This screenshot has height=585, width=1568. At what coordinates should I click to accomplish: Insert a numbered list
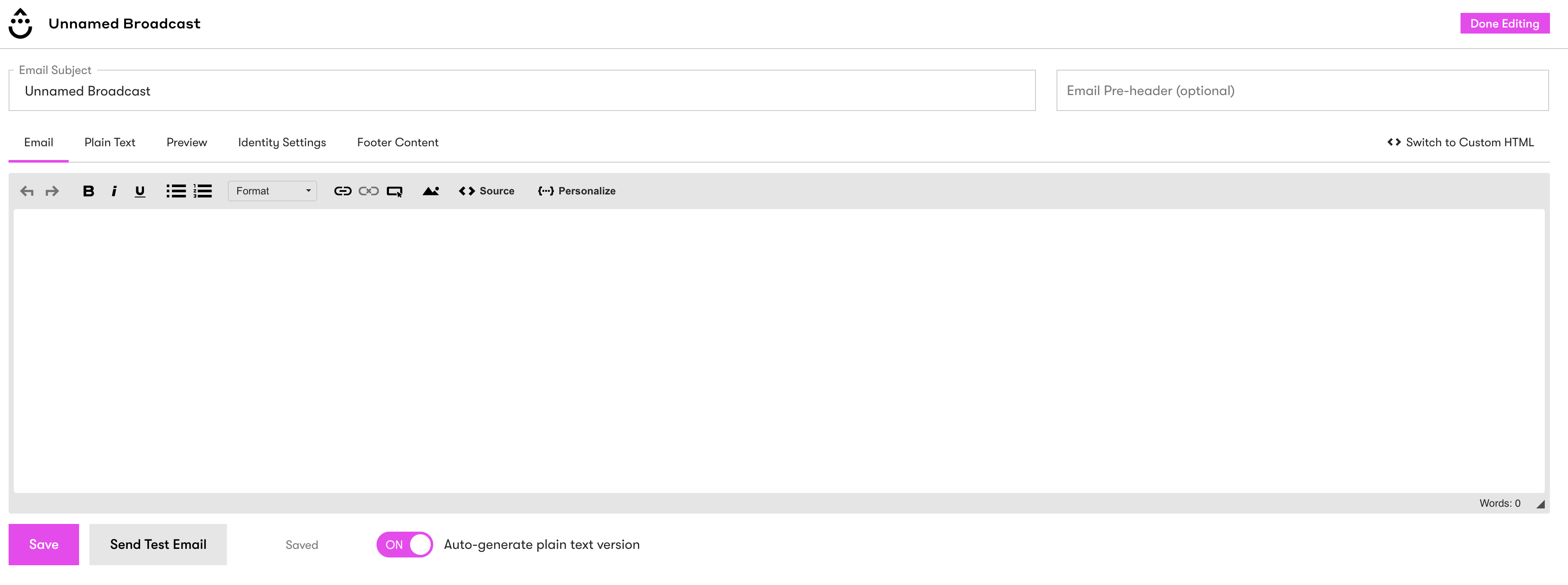(x=203, y=191)
